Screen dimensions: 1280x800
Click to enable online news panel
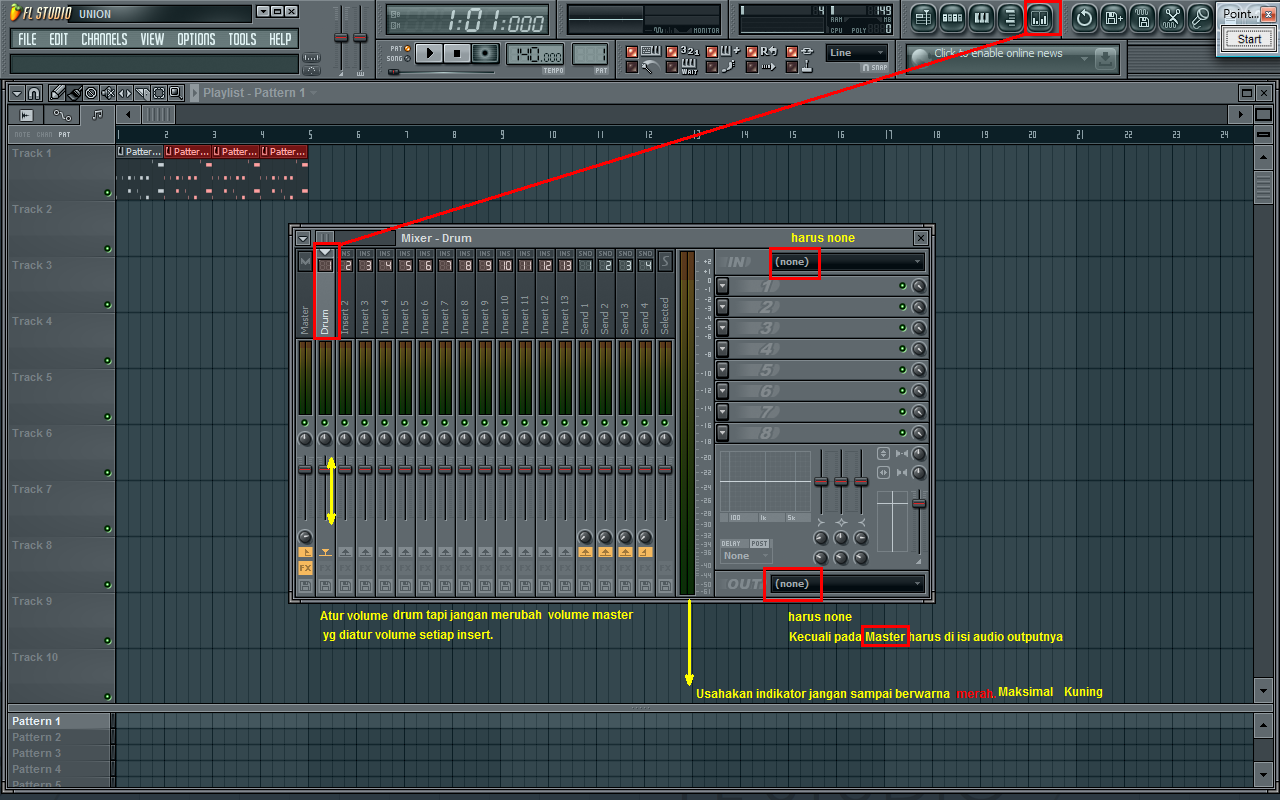[x=1012, y=58]
